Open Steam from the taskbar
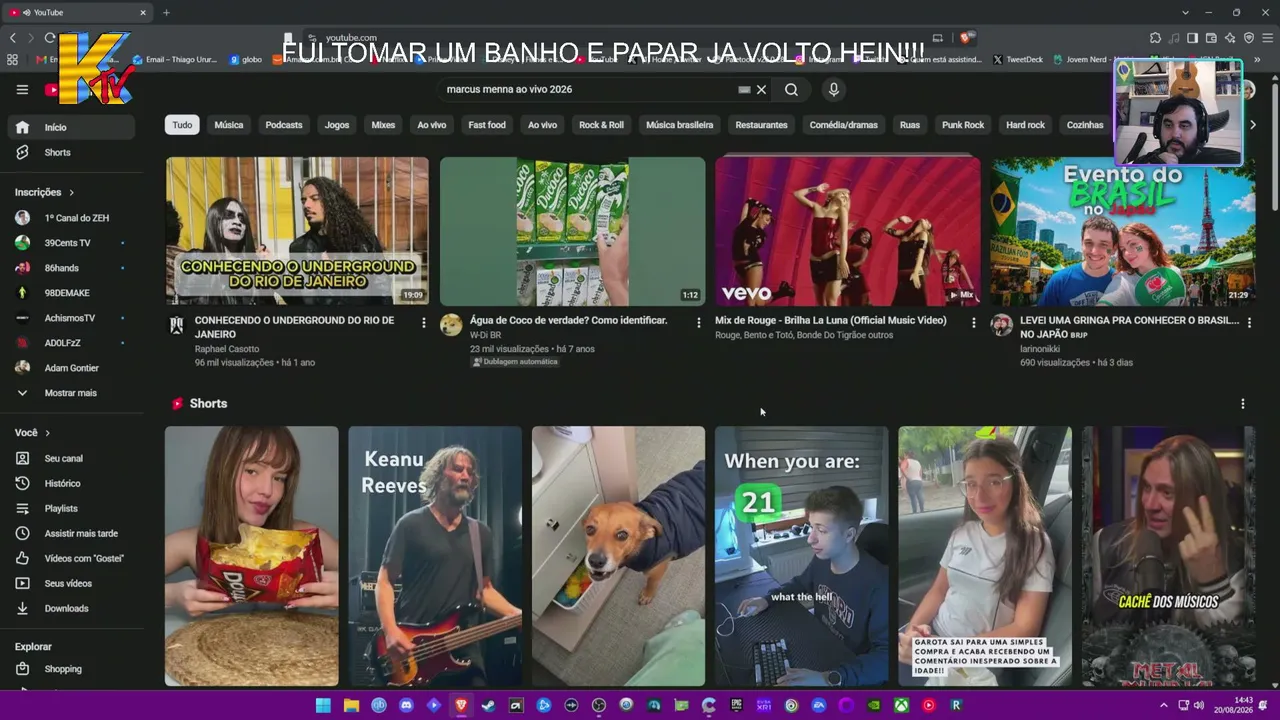 pos(488,705)
